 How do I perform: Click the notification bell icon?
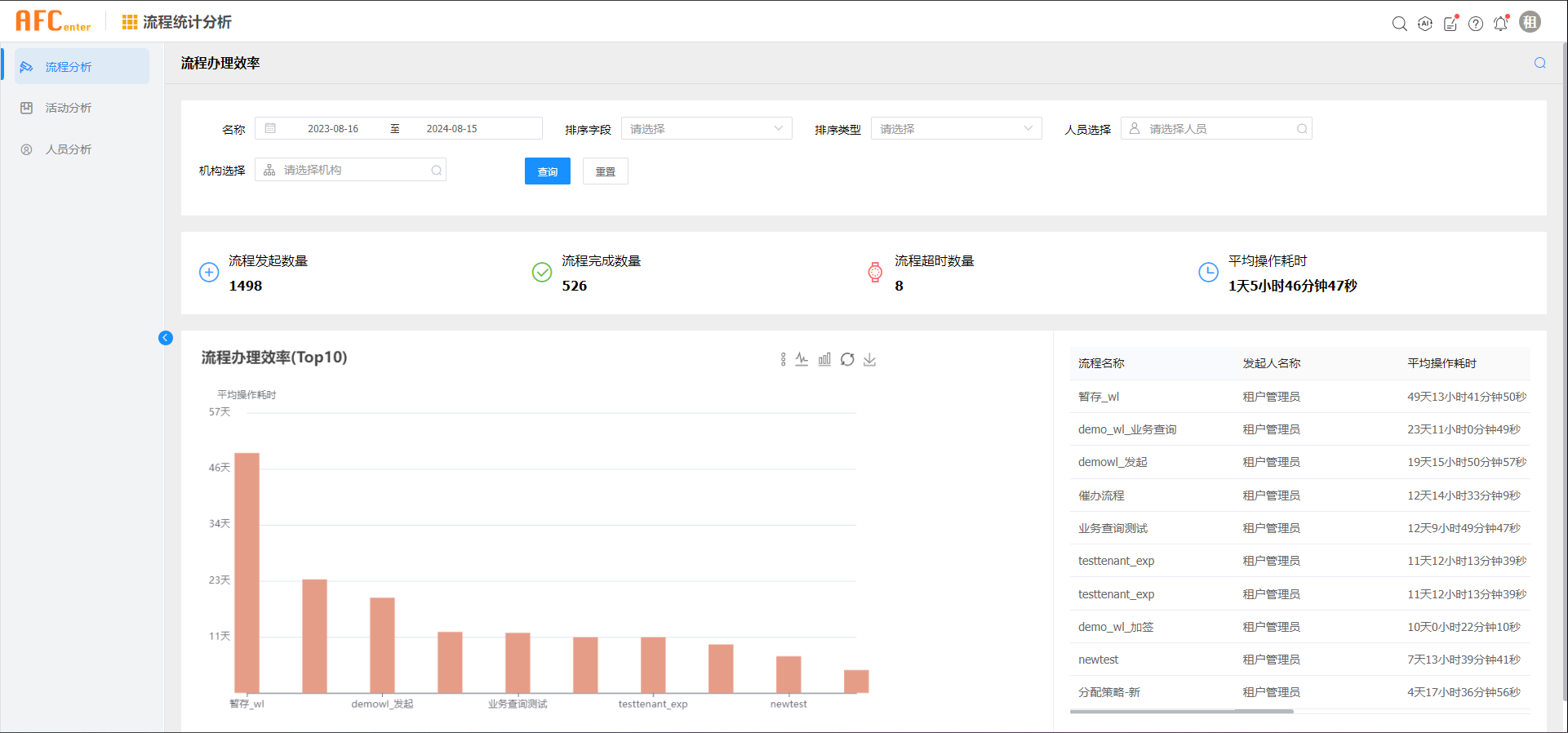(1501, 24)
